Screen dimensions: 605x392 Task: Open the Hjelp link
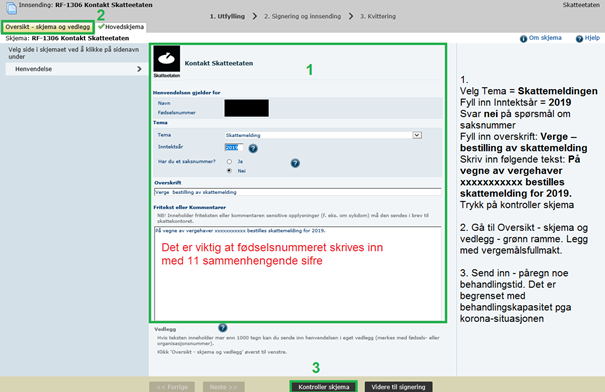pyautogui.click(x=592, y=38)
